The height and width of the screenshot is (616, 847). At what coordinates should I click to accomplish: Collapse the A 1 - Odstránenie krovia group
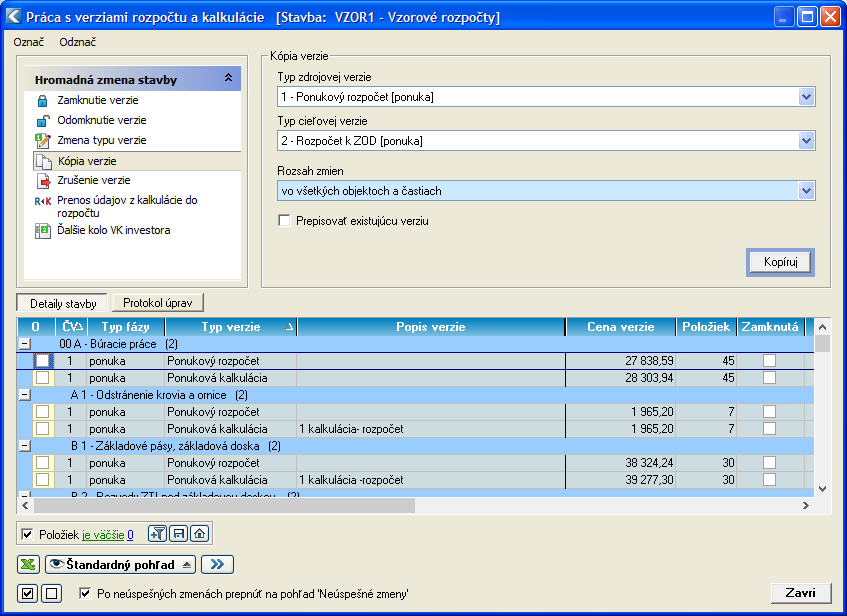point(25,395)
